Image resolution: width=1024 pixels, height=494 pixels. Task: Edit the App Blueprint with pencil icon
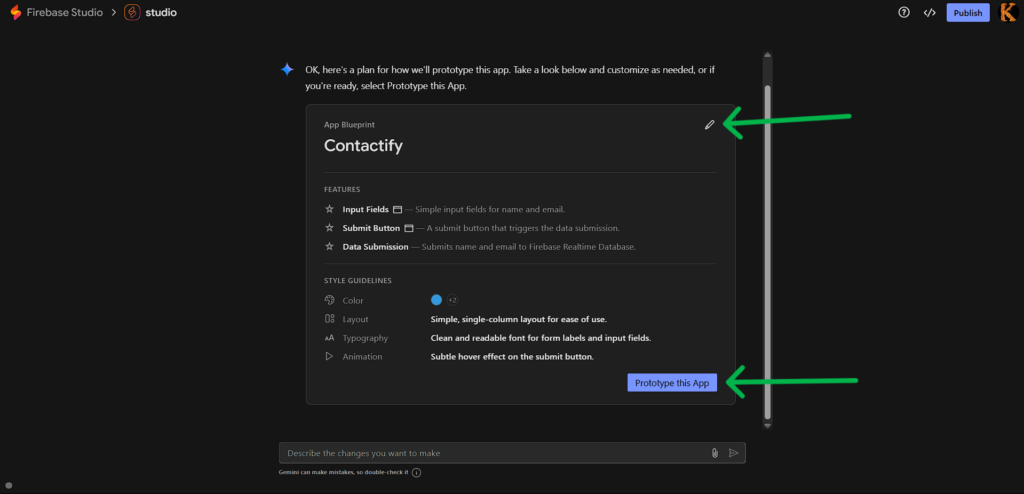point(709,125)
